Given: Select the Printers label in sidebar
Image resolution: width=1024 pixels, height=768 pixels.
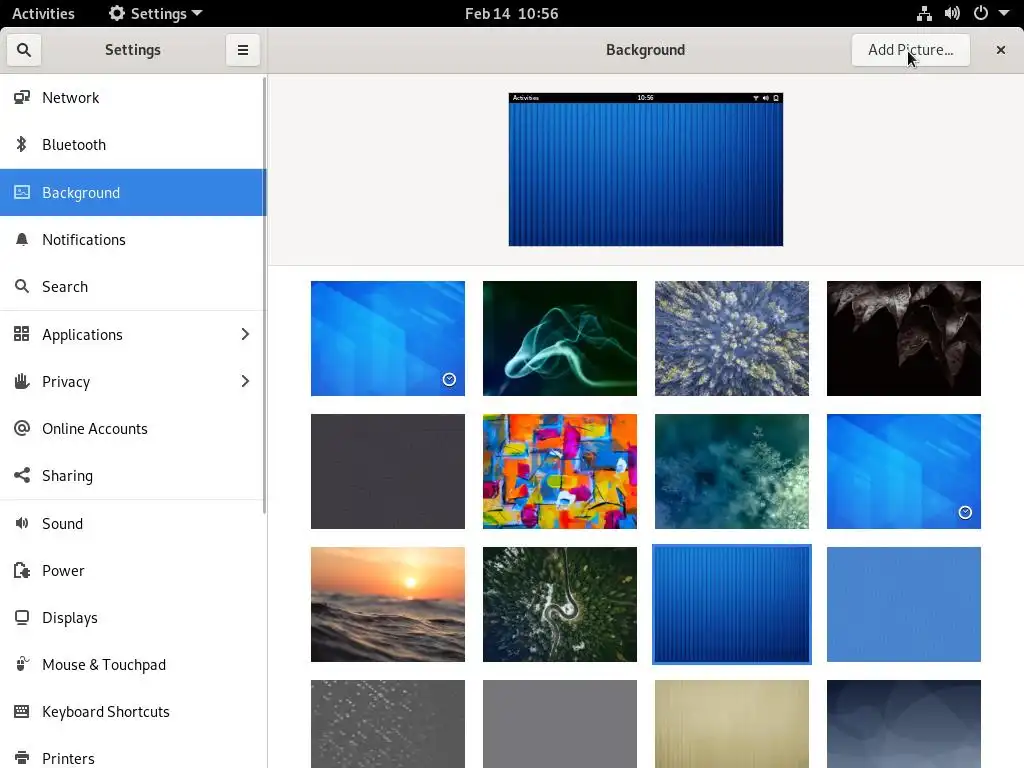Looking at the screenshot, I should click(x=69, y=758).
